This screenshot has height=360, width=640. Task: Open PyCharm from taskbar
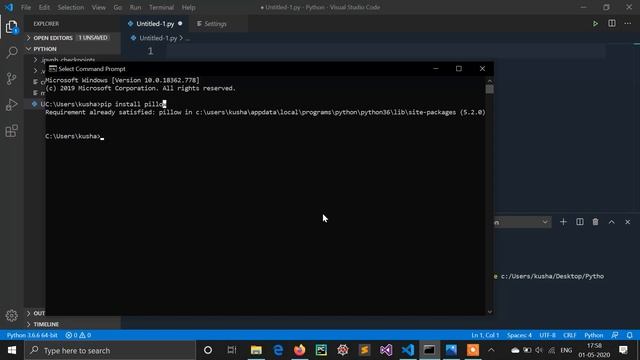(x=321, y=350)
